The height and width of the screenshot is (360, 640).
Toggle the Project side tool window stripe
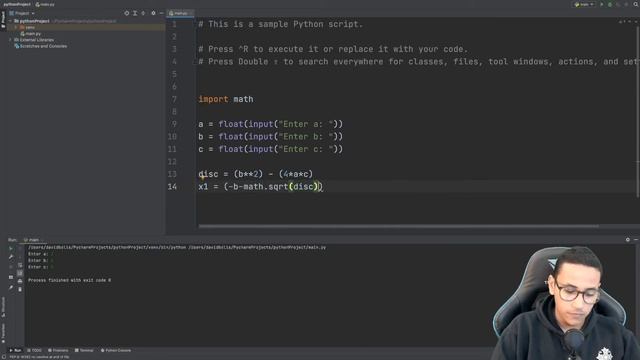click(3, 20)
